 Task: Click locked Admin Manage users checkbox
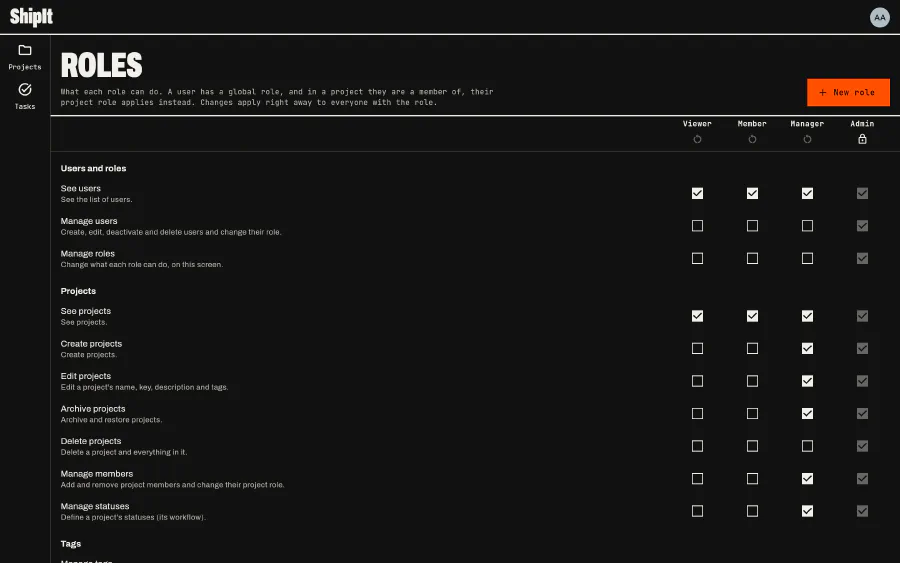pyautogui.click(x=862, y=226)
